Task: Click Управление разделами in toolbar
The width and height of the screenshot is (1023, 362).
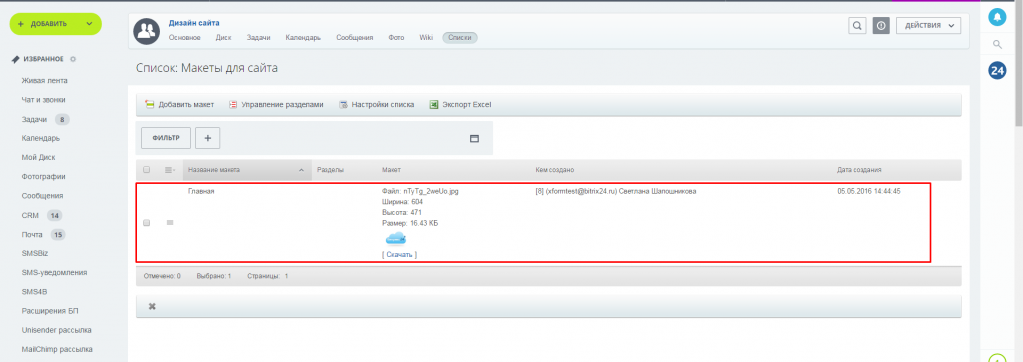Action: 277,104
